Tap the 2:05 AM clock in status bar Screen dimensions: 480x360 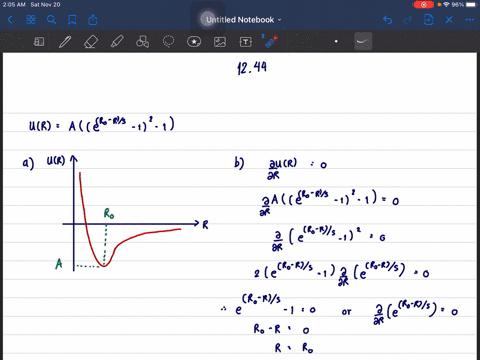[x=14, y=5]
